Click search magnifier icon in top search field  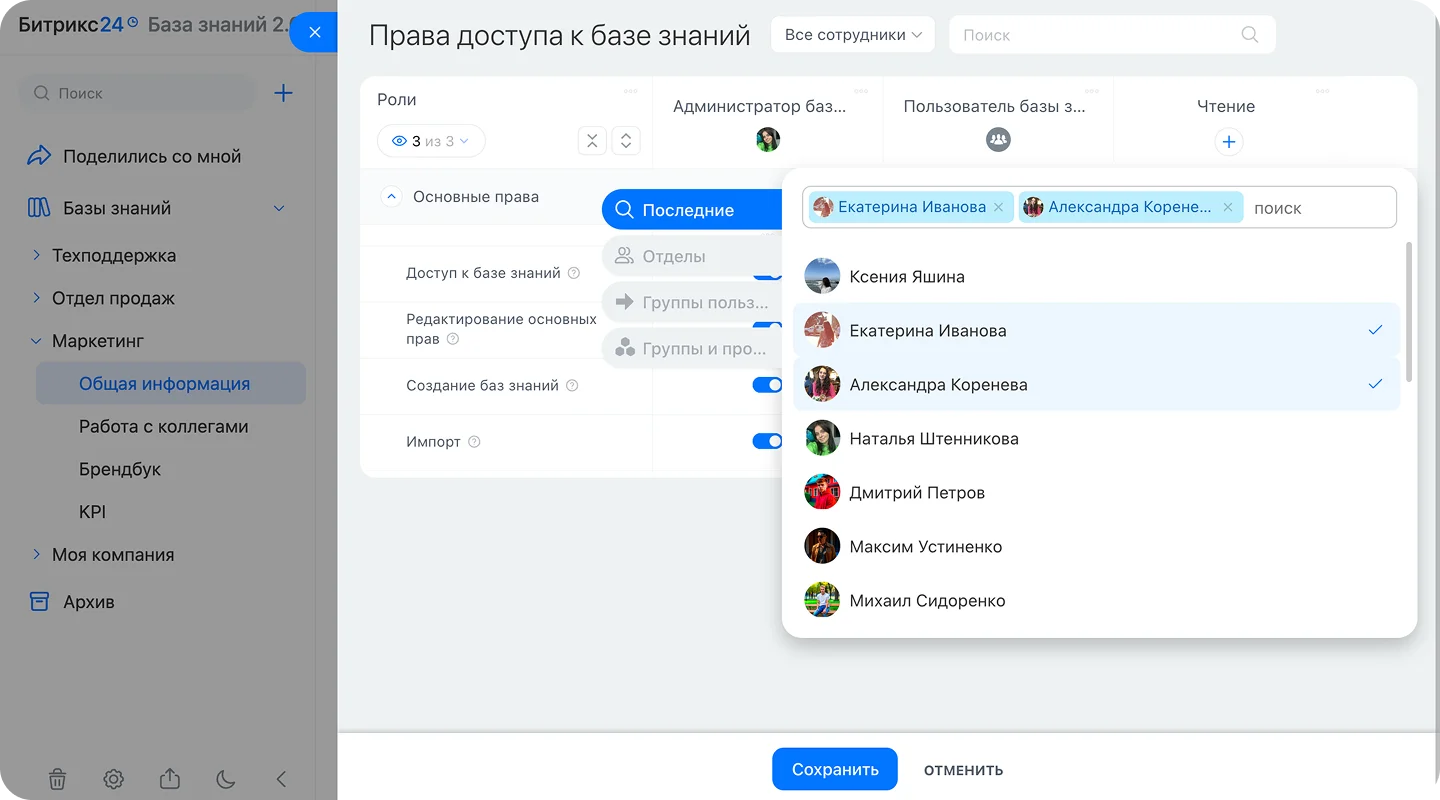pos(1250,34)
